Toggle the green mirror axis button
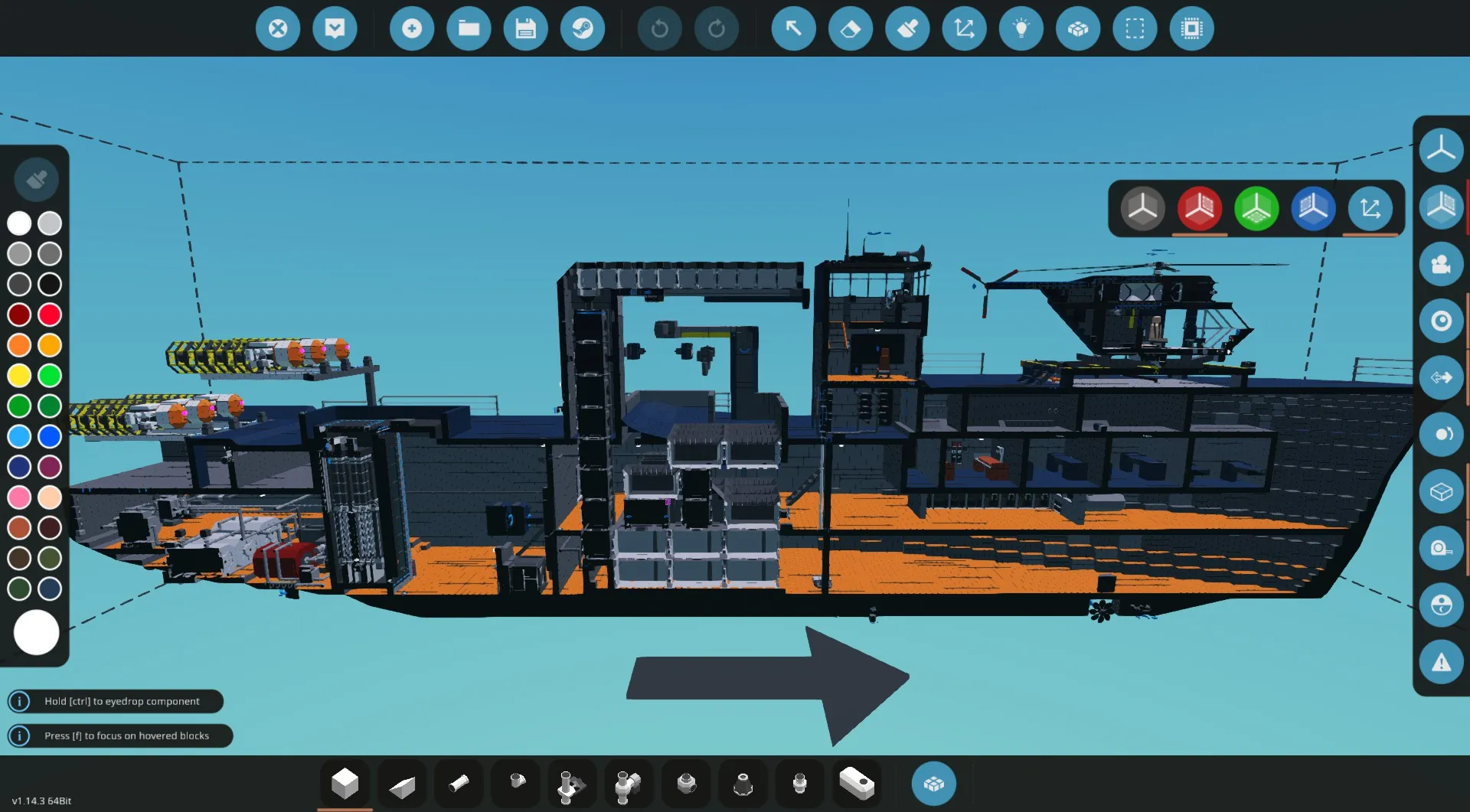This screenshot has width=1470, height=812. click(1256, 208)
